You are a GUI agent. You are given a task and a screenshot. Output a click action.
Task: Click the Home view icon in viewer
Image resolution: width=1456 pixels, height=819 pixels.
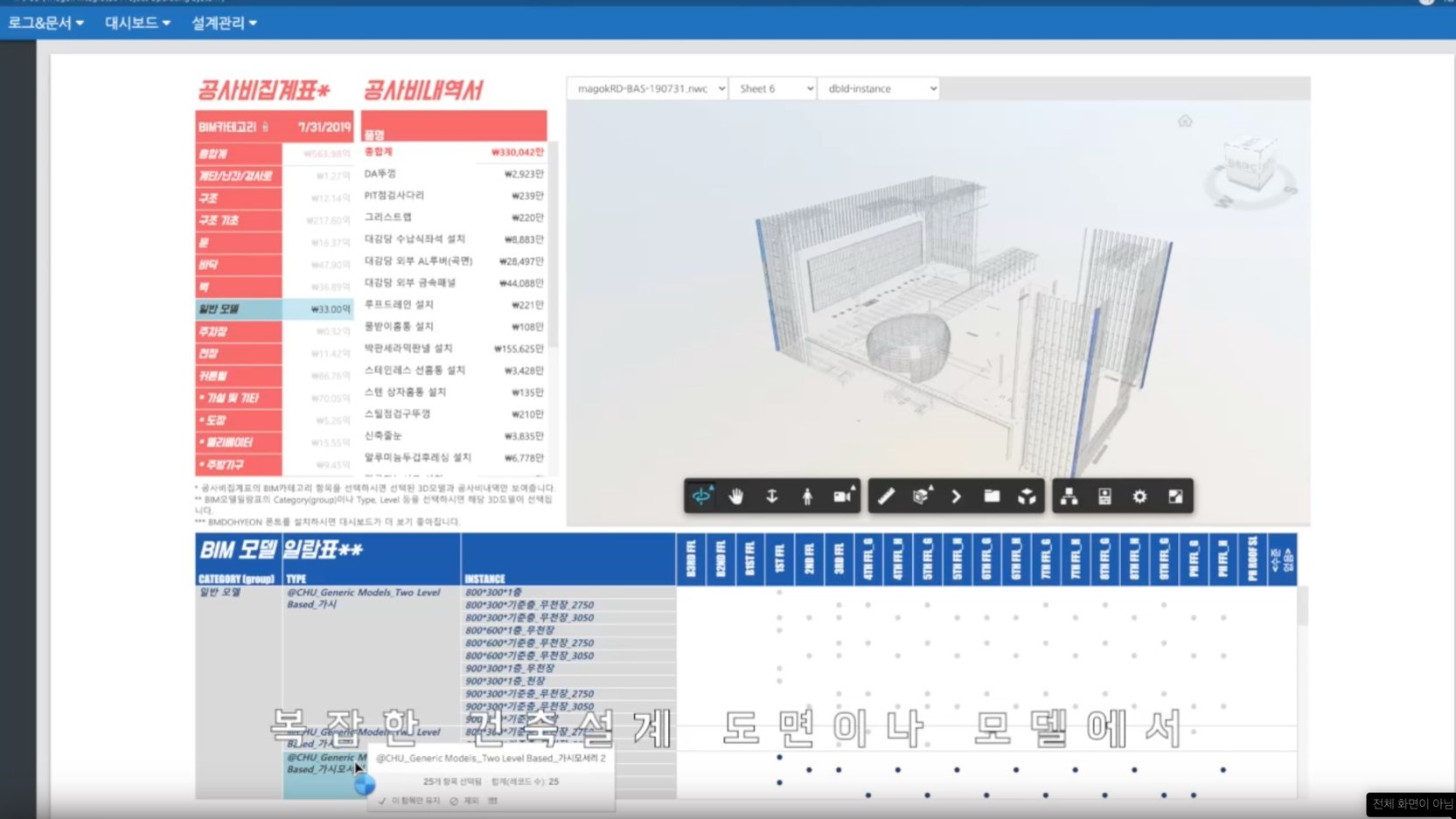pyautogui.click(x=1185, y=121)
